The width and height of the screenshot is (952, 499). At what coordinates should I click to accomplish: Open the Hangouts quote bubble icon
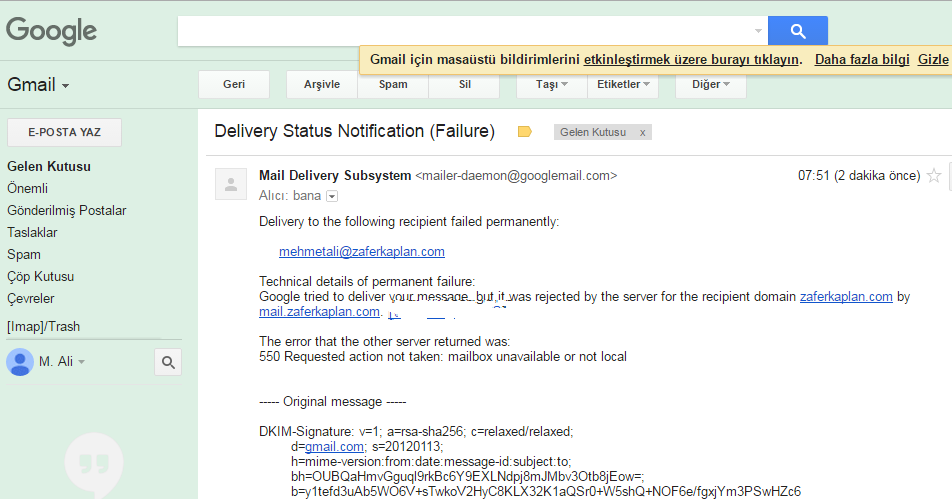(94, 464)
